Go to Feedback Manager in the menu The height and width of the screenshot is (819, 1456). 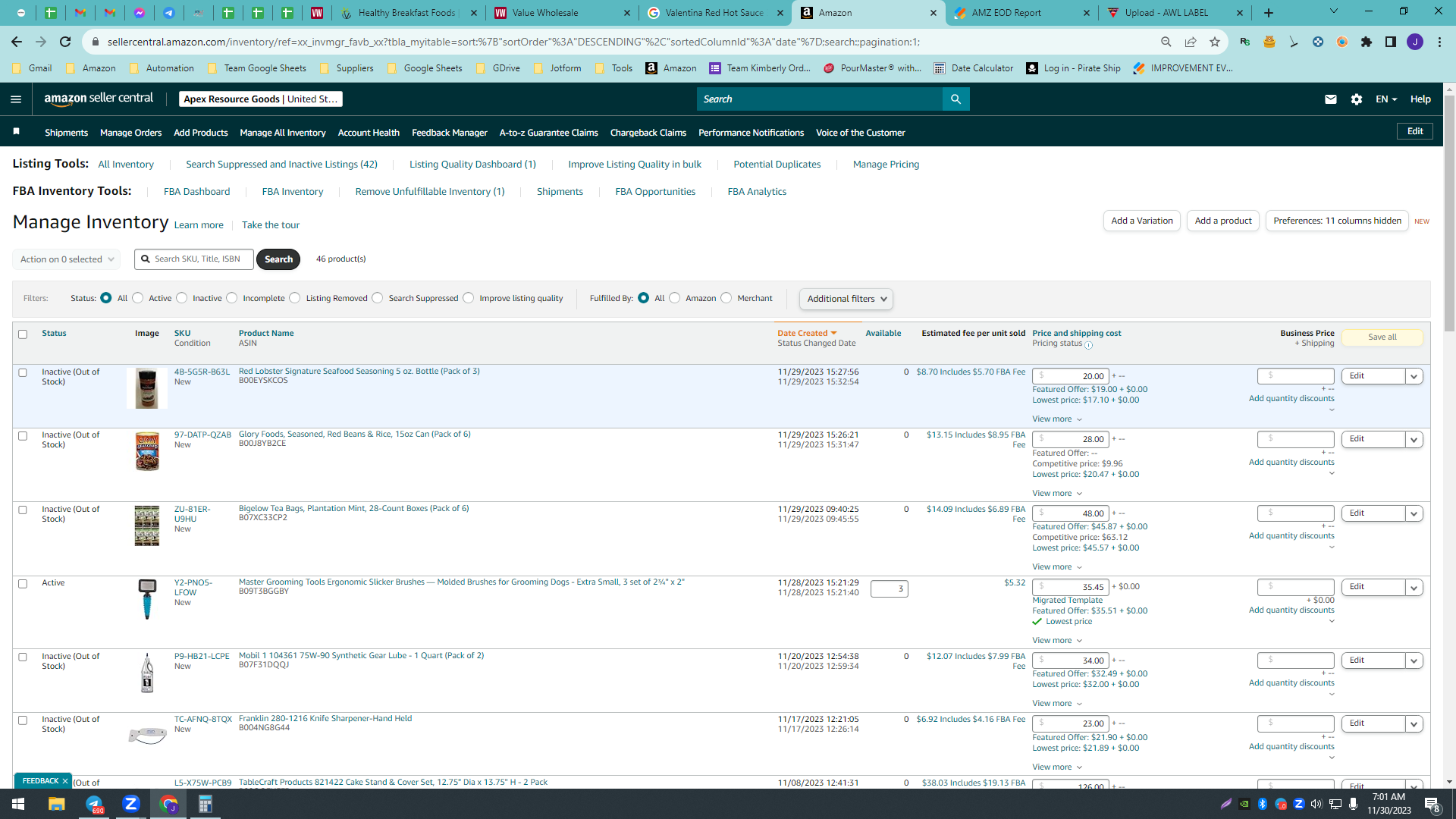click(450, 133)
